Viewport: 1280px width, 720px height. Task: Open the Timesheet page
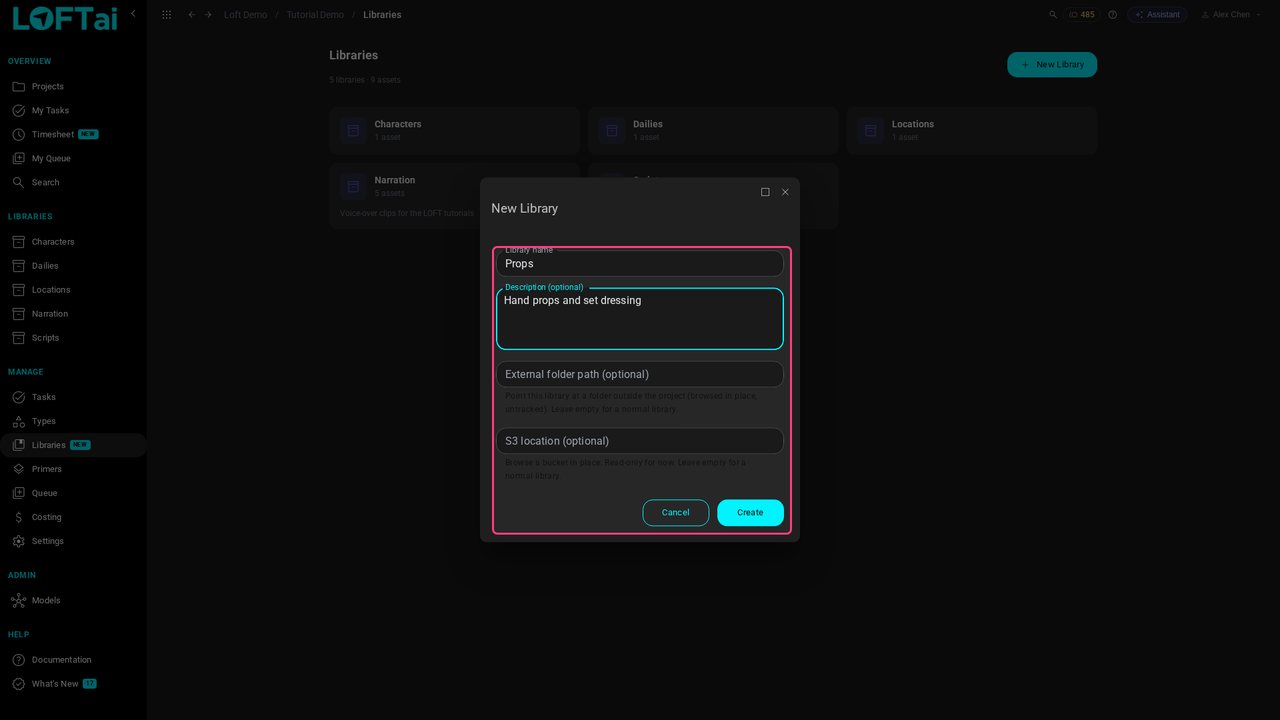73,135
